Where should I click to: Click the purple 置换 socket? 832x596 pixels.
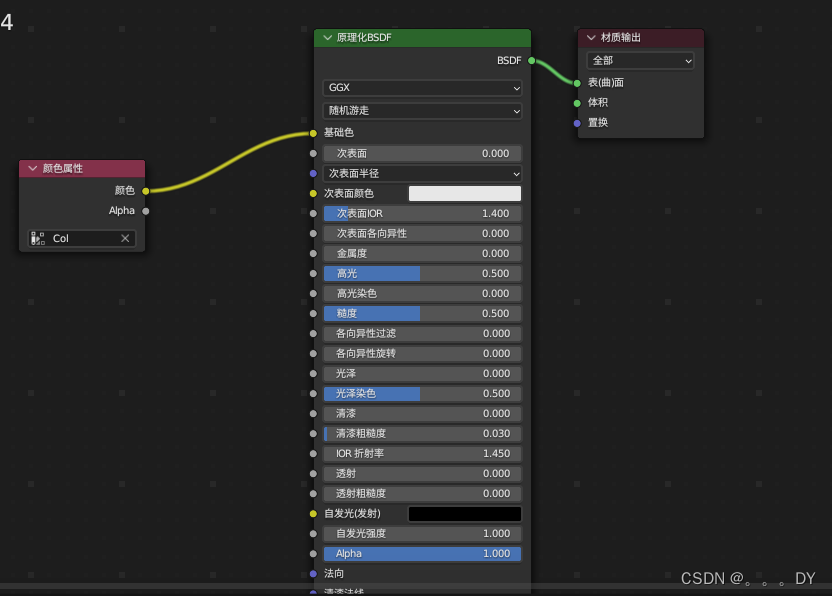tap(576, 122)
